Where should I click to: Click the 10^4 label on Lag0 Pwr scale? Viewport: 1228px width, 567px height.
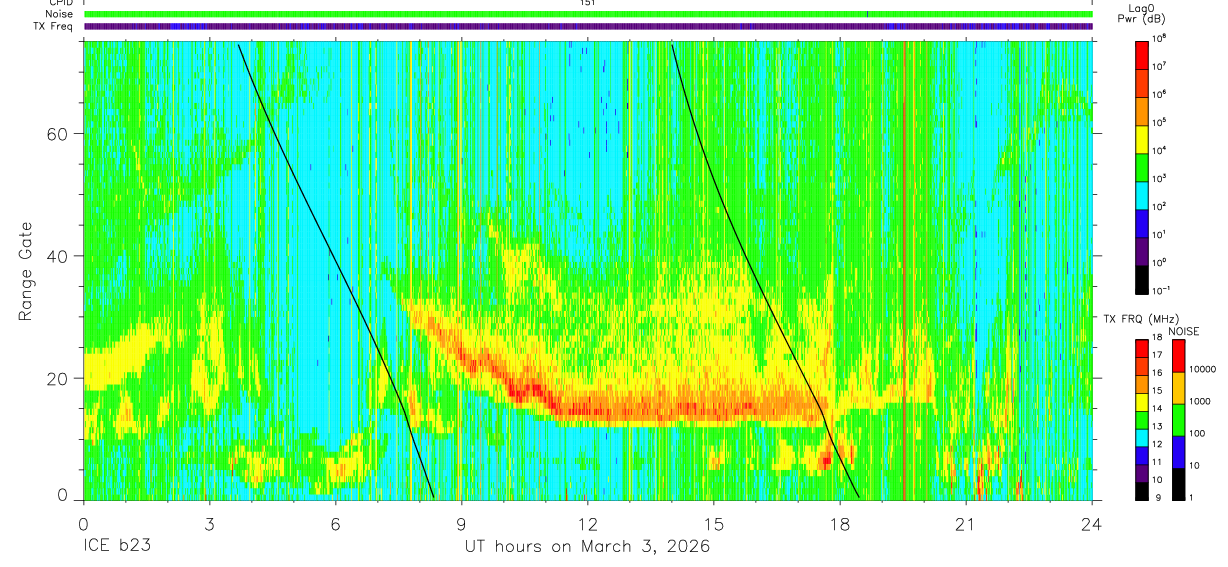1160,150
